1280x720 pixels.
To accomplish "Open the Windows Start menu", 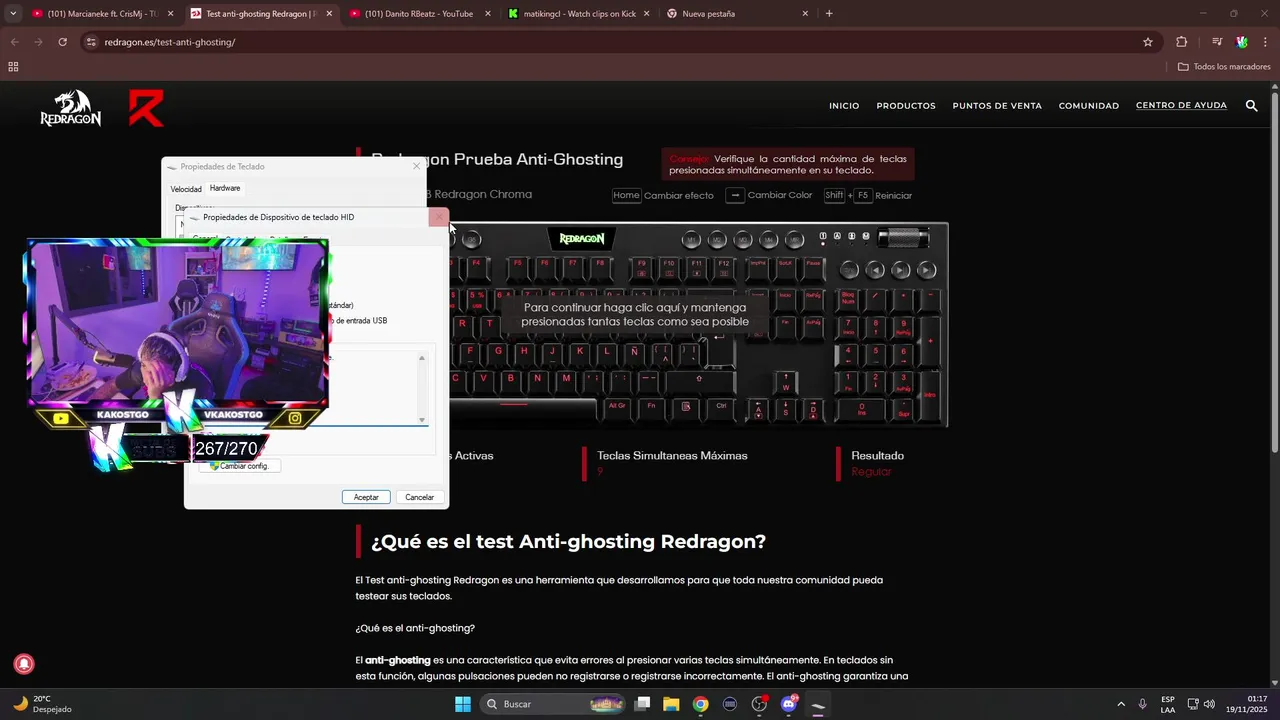I will (x=463, y=704).
